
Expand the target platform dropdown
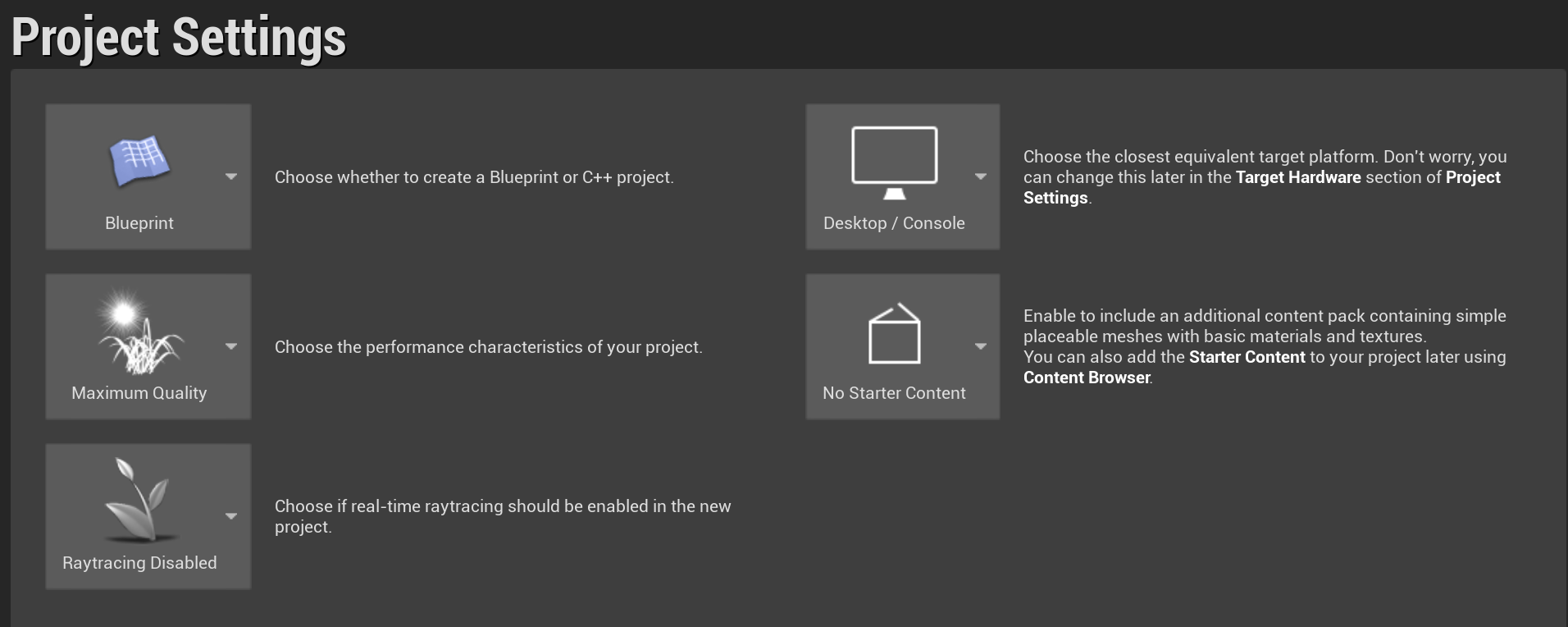tap(982, 176)
